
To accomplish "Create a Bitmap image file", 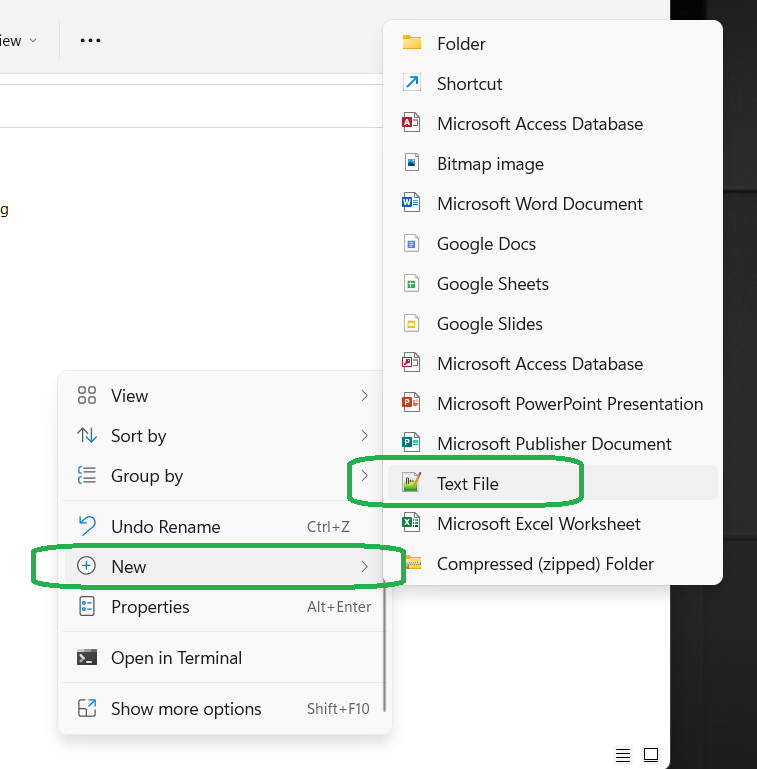I will point(553,164).
